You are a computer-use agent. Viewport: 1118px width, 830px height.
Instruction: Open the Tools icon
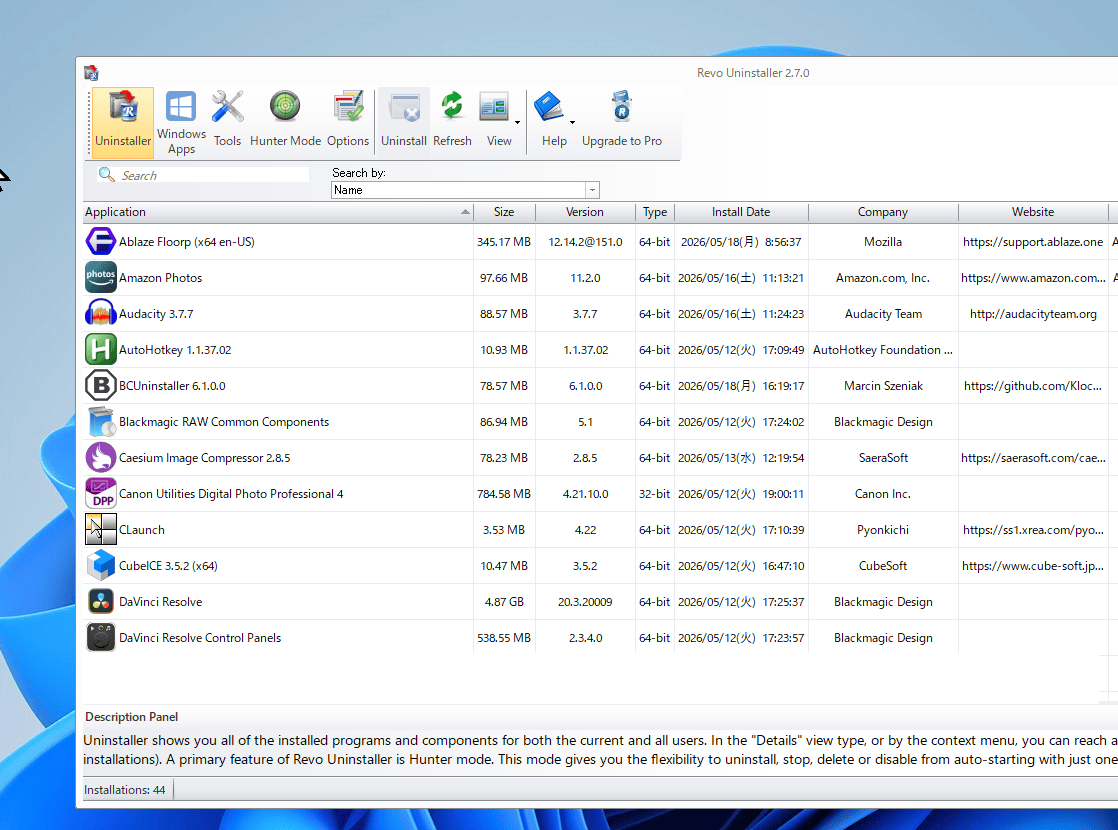click(227, 107)
